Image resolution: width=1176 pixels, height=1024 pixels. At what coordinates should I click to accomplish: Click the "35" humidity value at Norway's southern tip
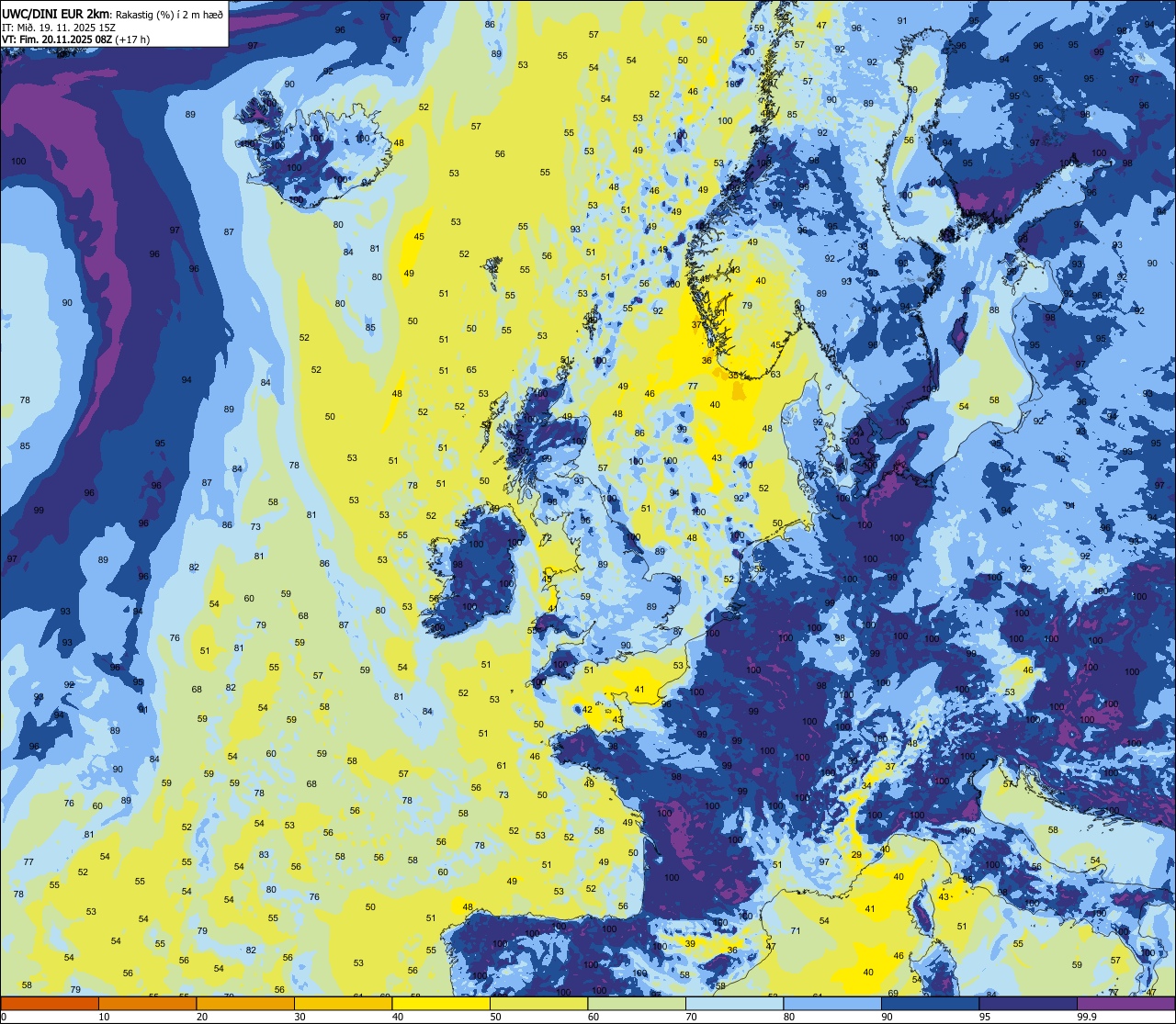coord(733,375)
